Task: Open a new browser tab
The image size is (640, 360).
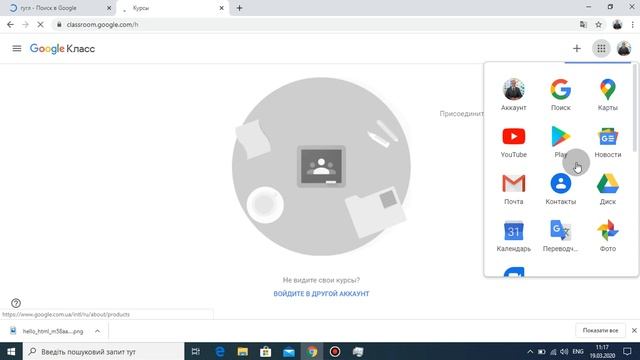Action: tap(239, 8)
